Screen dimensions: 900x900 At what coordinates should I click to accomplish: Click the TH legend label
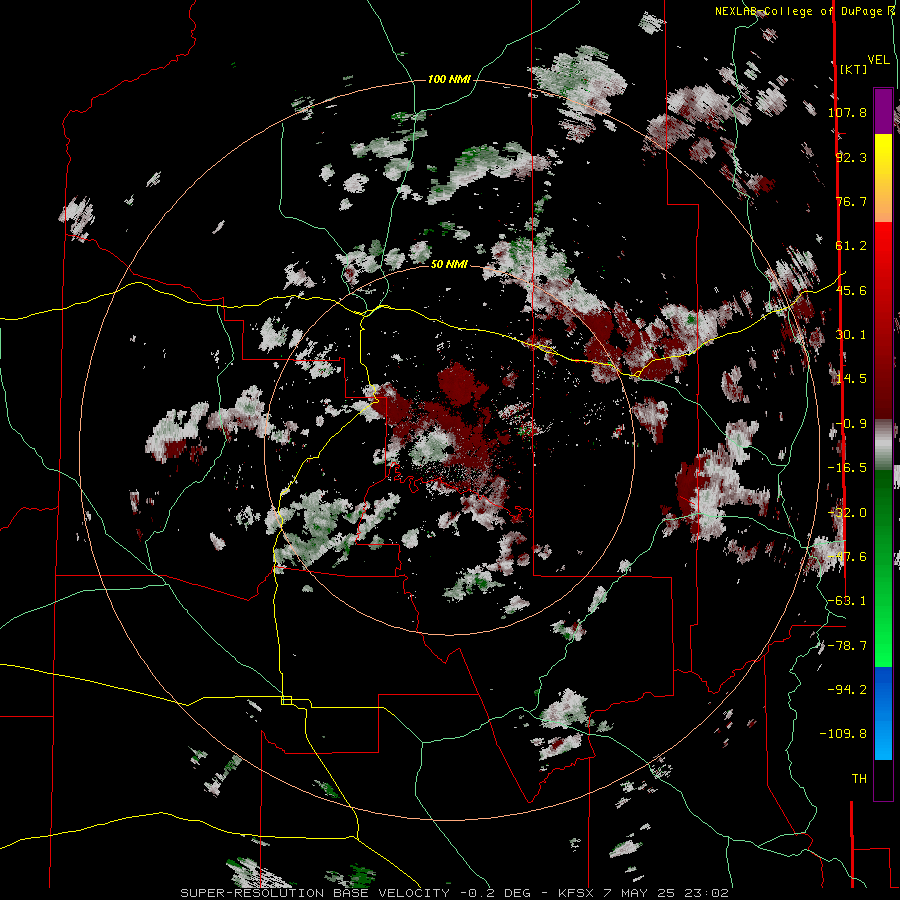coord(859,778)
